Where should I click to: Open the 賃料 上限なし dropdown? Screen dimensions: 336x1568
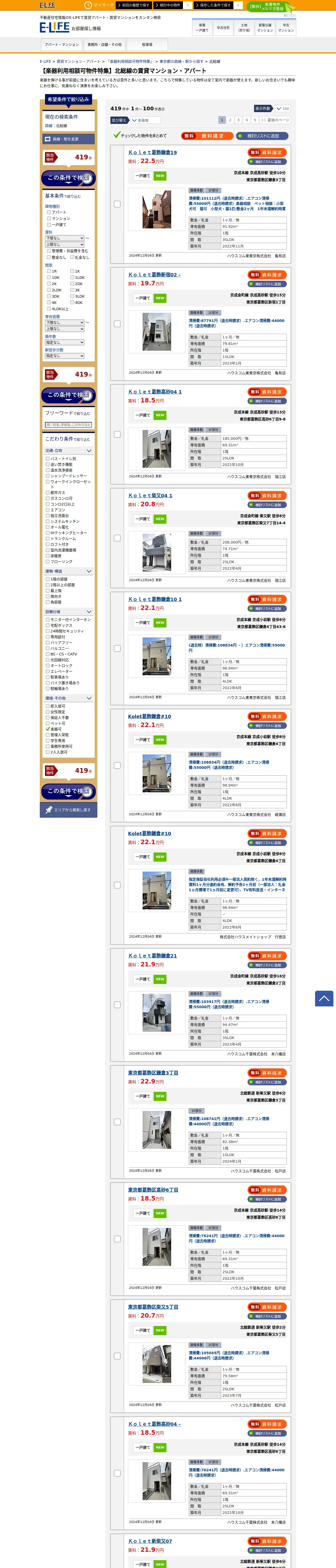tap(64, 244)
